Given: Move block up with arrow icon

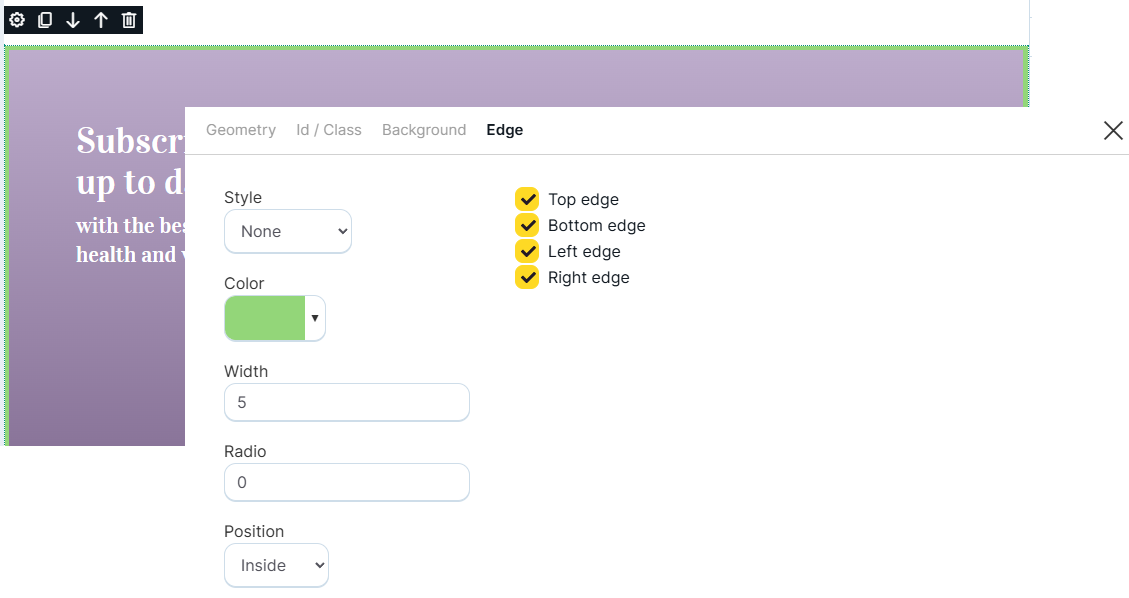Looking at the screenshot, I should 101,20.
